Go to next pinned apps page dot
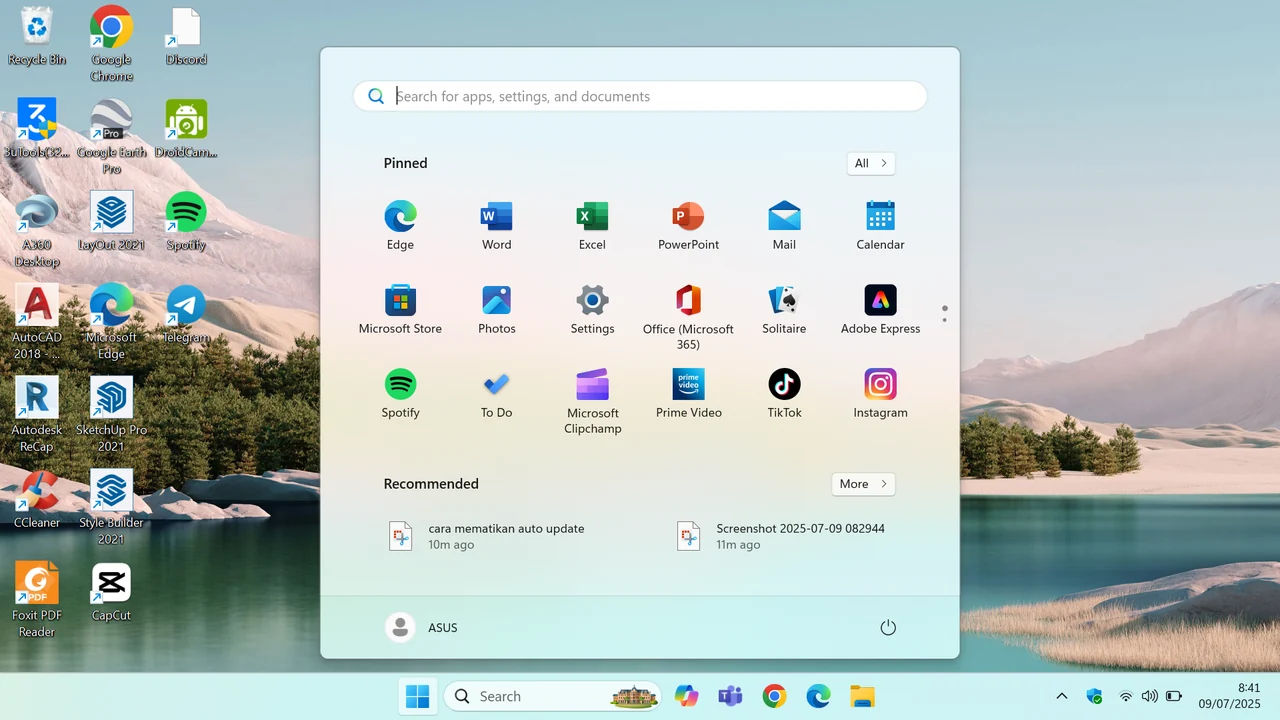Viewport: 1280px width, 720px height. click(x=944, y=320)
